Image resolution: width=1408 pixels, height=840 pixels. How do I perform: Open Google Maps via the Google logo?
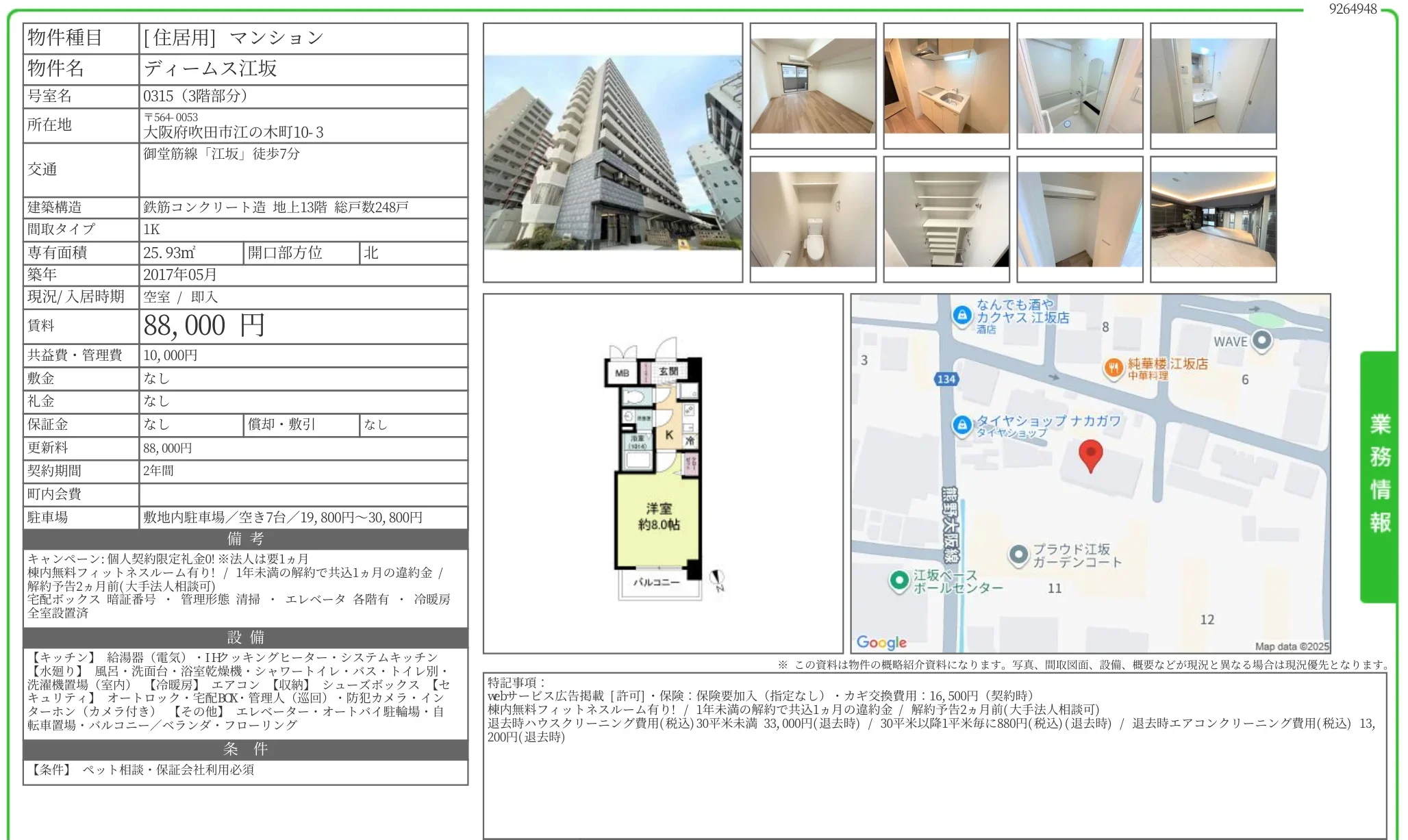pyautogui.click(x=881, y=642)
